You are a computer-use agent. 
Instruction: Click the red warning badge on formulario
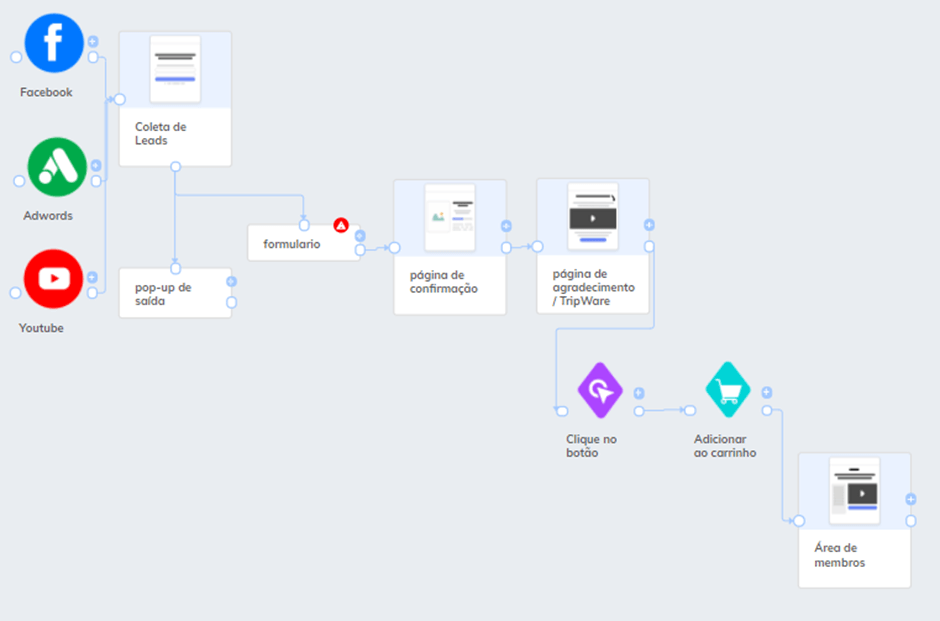click(x=341, y=225)
